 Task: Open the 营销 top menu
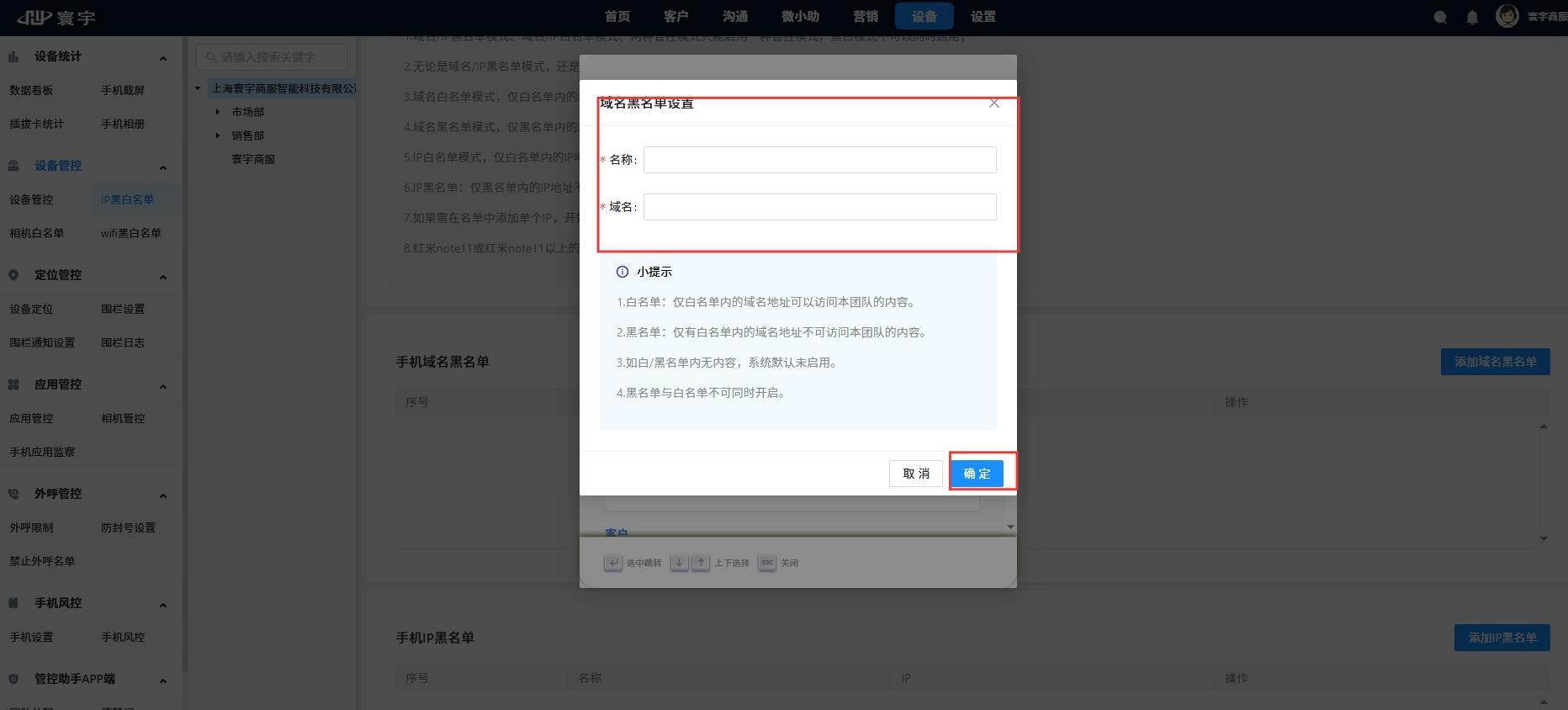[866, 17]
